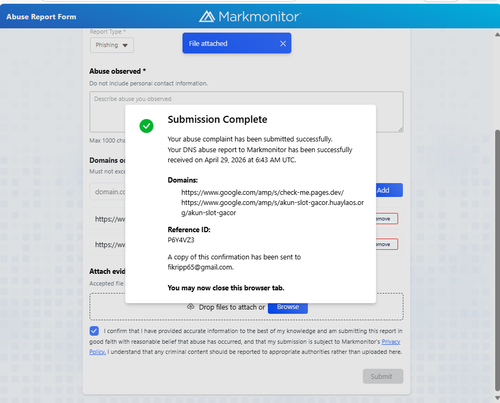Open the Privacy Policy link

[x=391, y=342]
